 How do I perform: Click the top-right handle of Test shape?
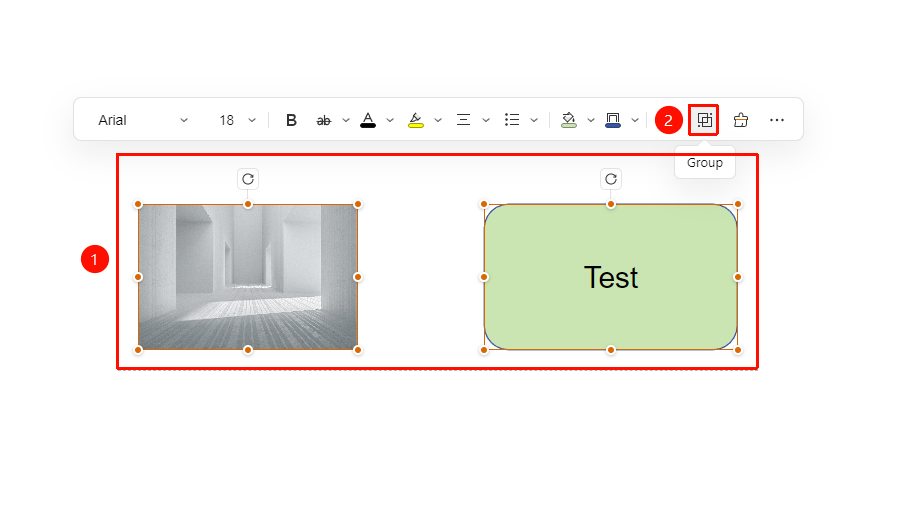(738, 205)
